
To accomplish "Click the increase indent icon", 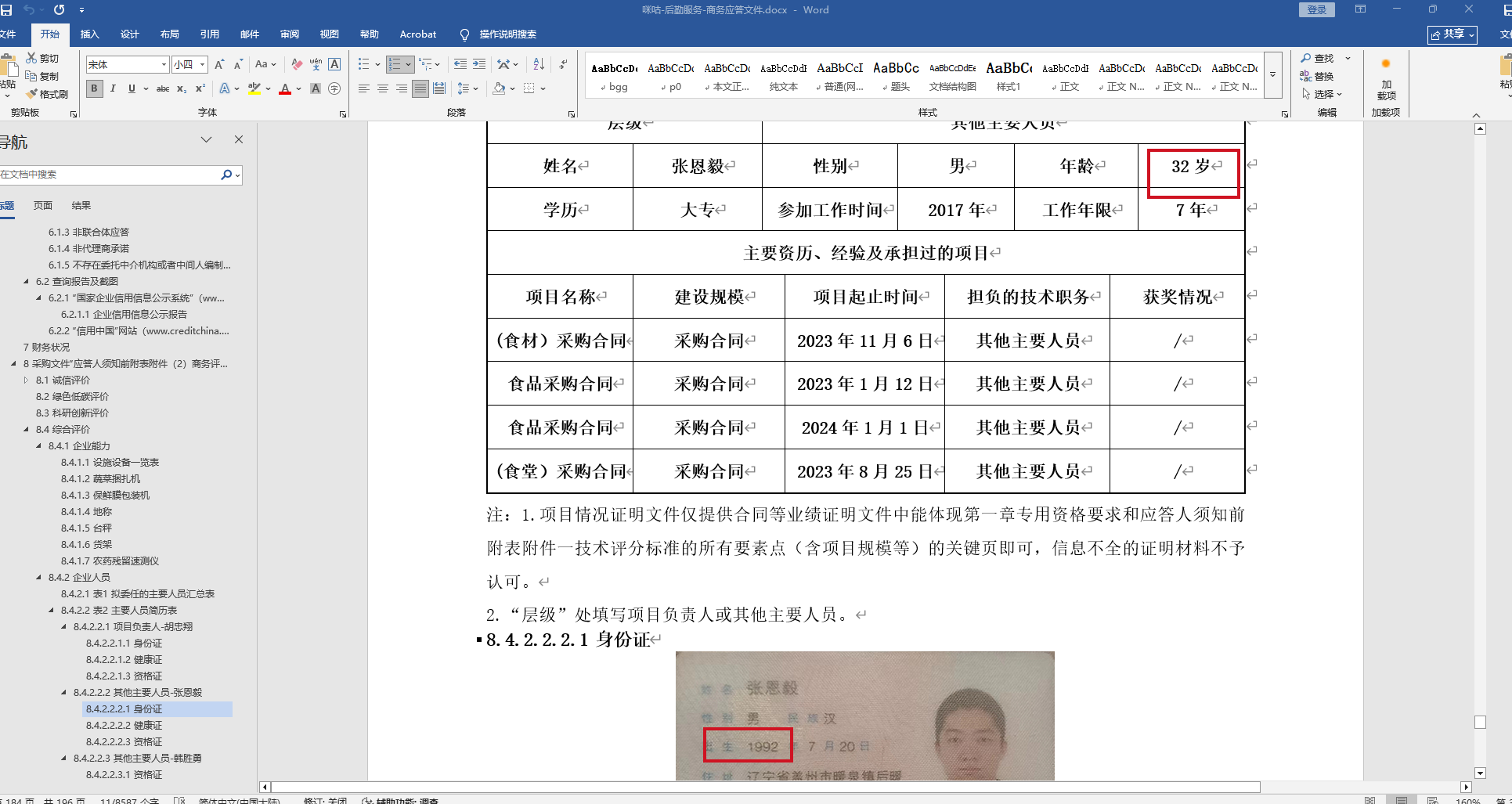I will pyautogui.click(x=479, y=64).
